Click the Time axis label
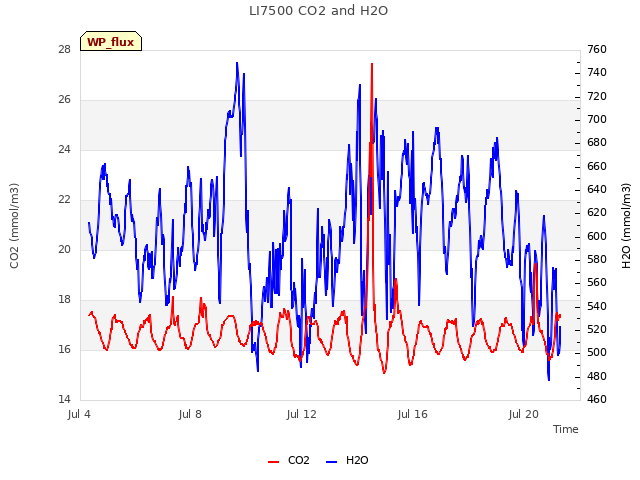640x480 pixels. [566, 429]
